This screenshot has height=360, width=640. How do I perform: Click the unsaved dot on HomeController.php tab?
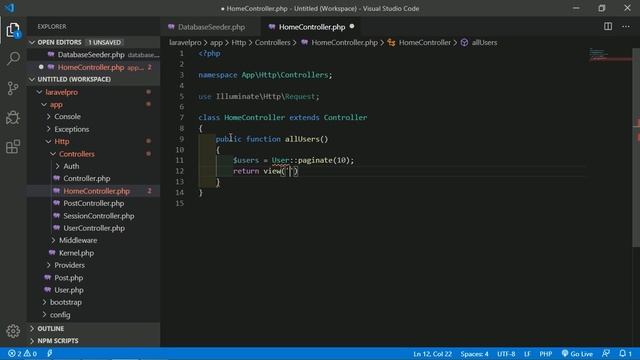352,27
